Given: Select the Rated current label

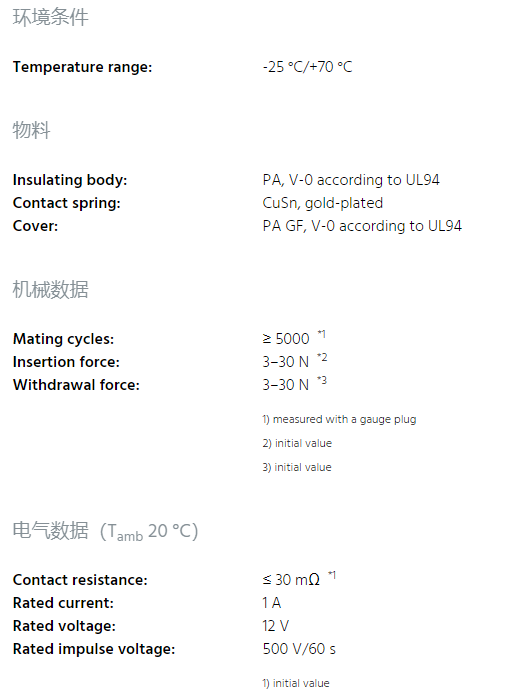Looking at the screenshot, I should tap(63, 603).
